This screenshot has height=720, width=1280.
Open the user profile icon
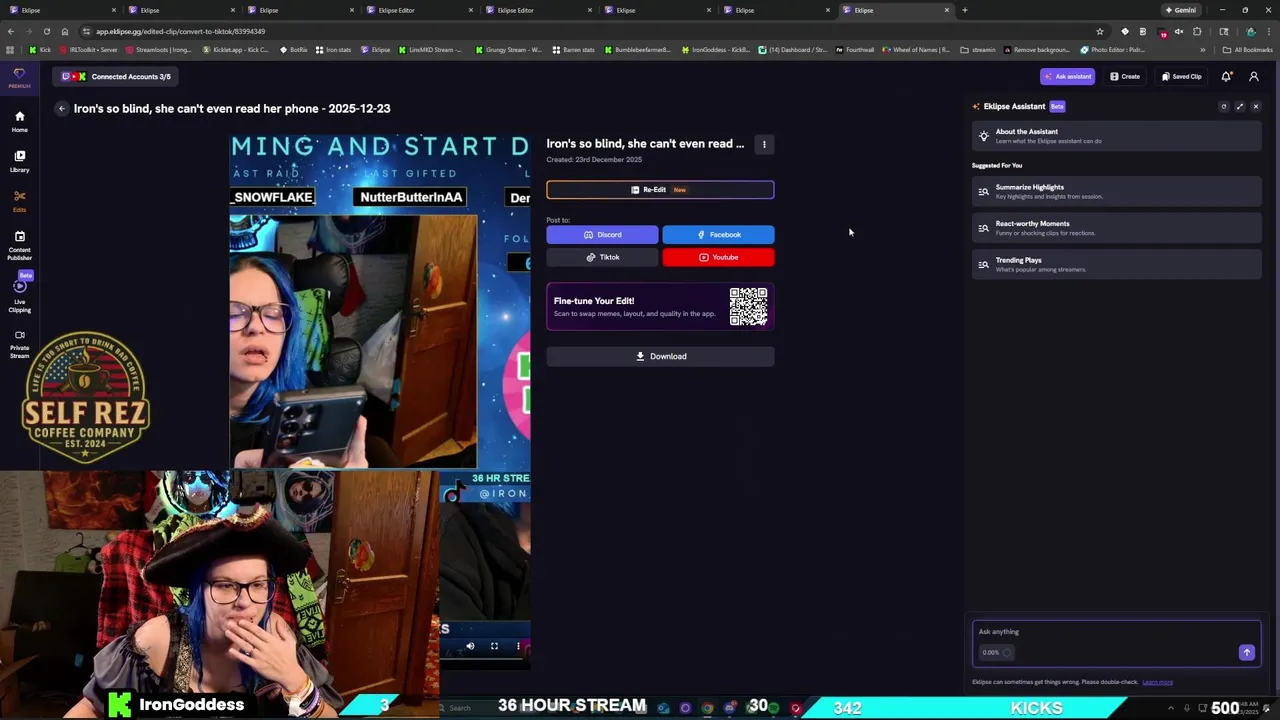1254,76
